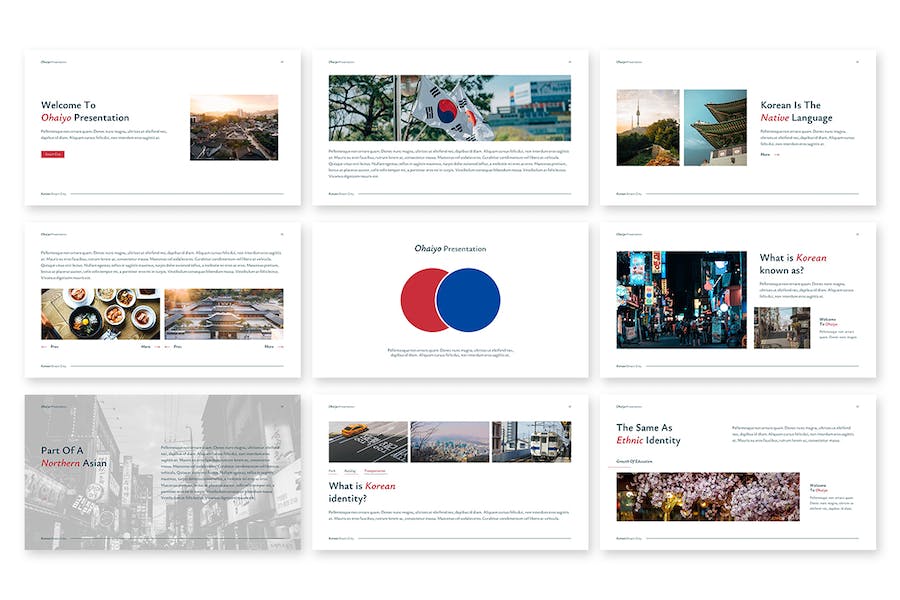Image resolution: width=900 pixels, height=600 pixels.
Task: Select the Building tab
Action: (x=350, y=469)
